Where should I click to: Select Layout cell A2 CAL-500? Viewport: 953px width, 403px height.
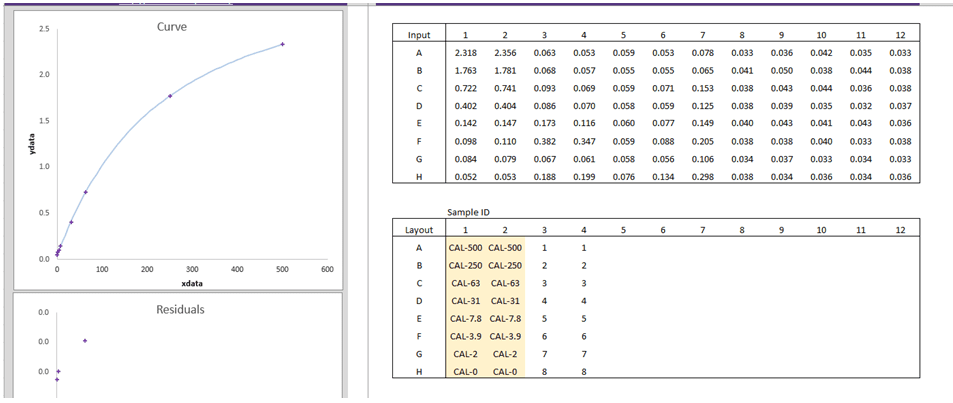click(505, 247)
